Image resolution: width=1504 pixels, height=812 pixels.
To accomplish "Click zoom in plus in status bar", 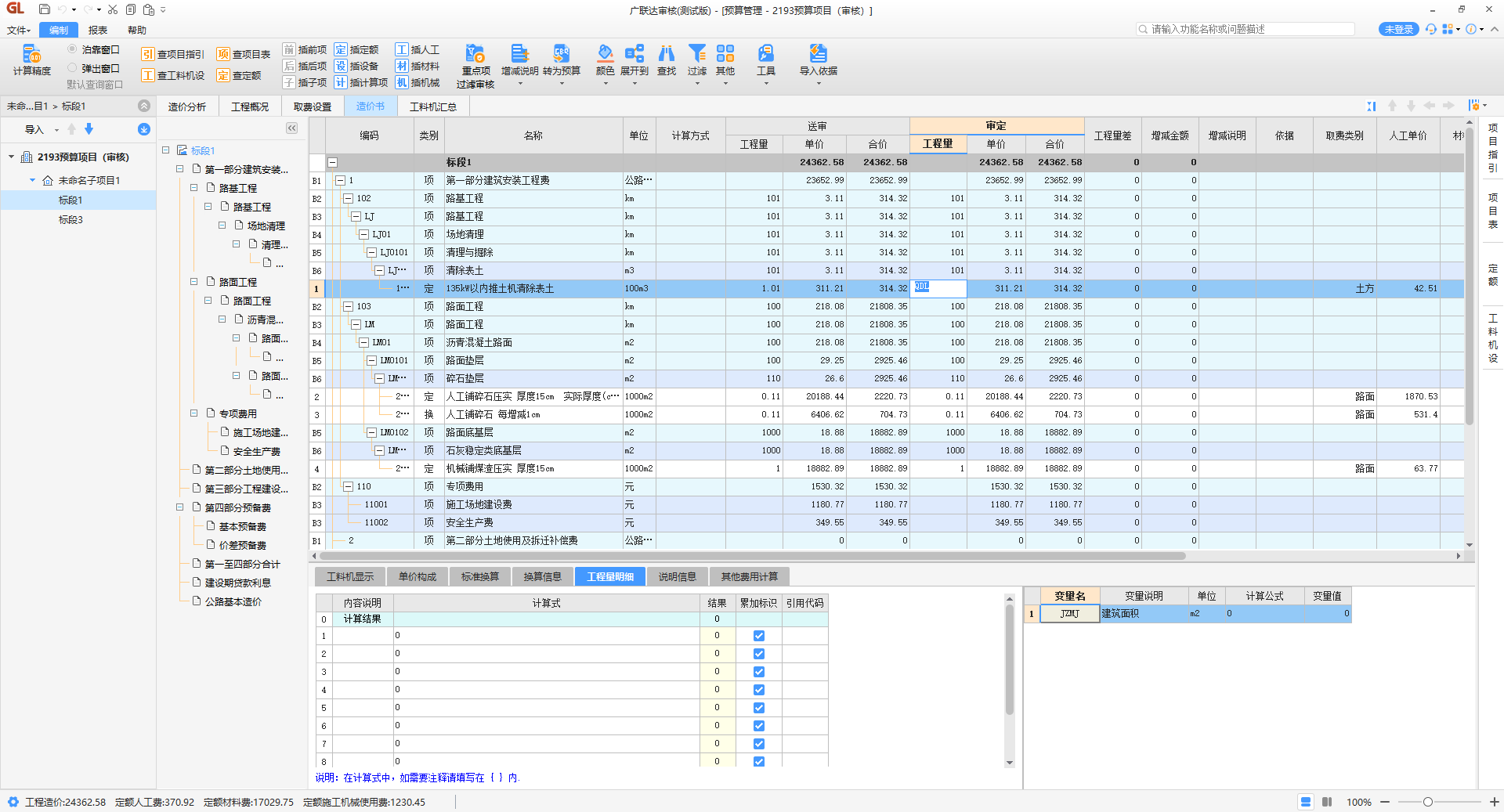I will pos(1495,802).
